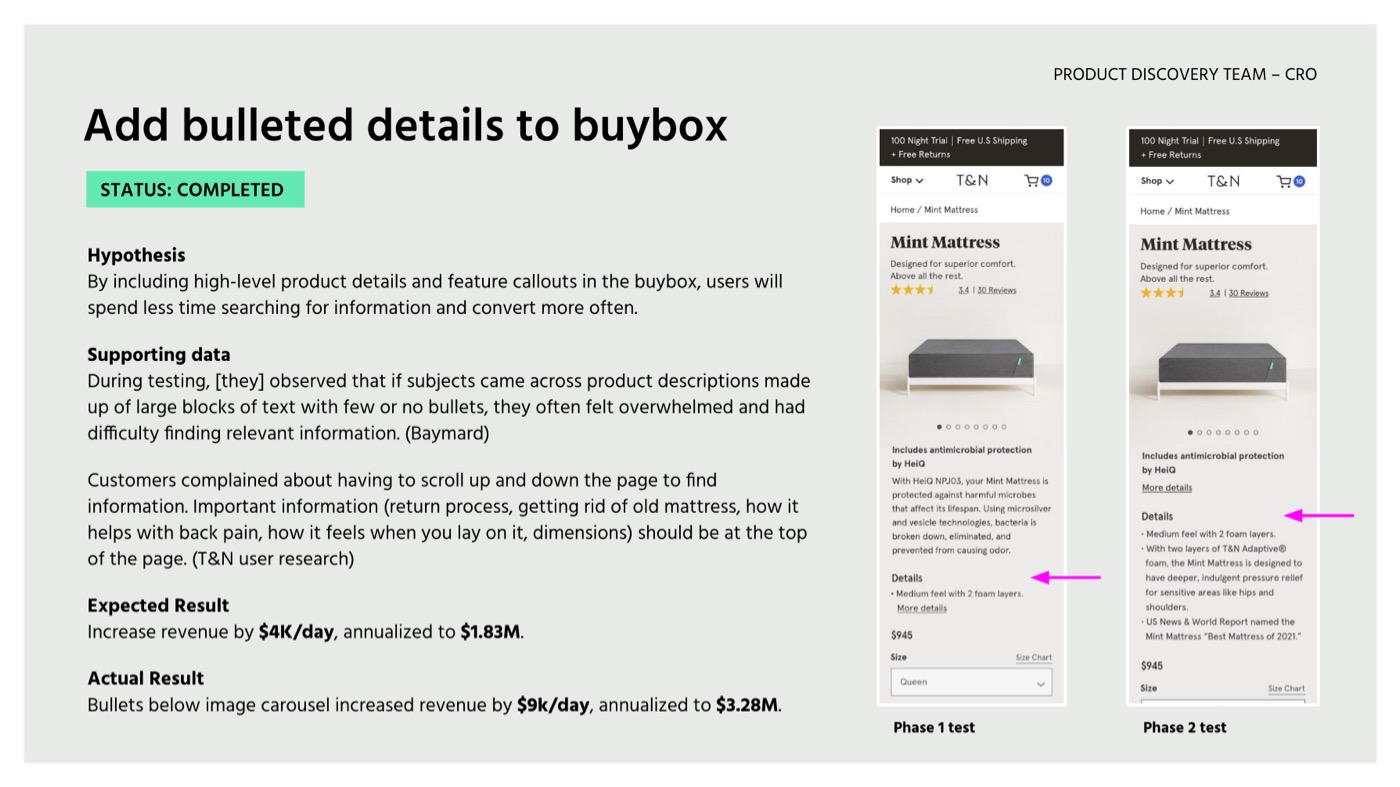Click More details link in Phase 1 mockup

click(x=922, y=608)
